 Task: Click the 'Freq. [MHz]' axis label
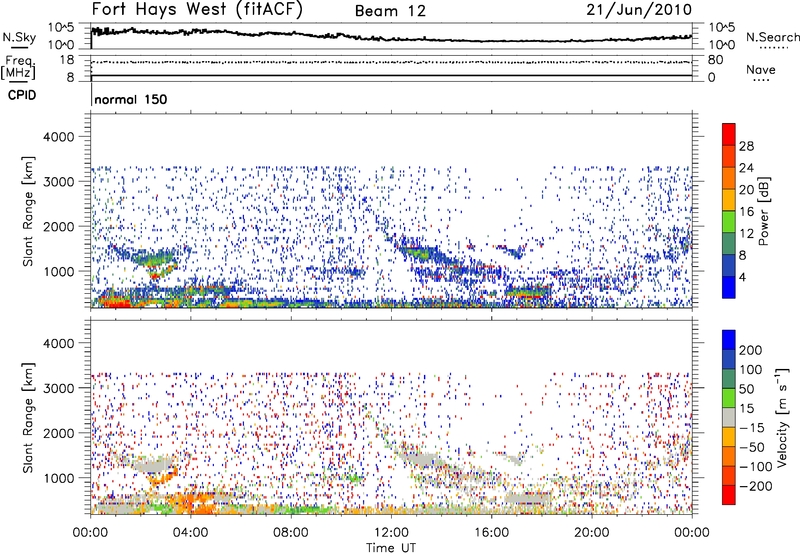(x=18, y=68)
